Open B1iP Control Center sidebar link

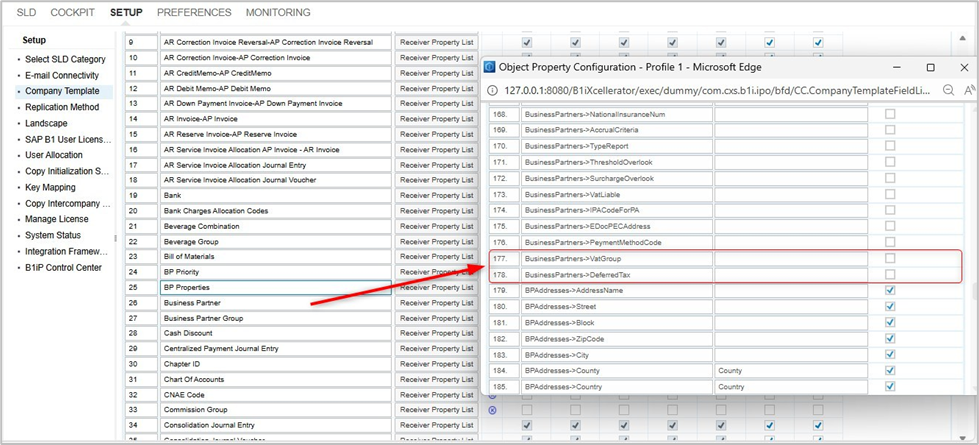[63, 268]
